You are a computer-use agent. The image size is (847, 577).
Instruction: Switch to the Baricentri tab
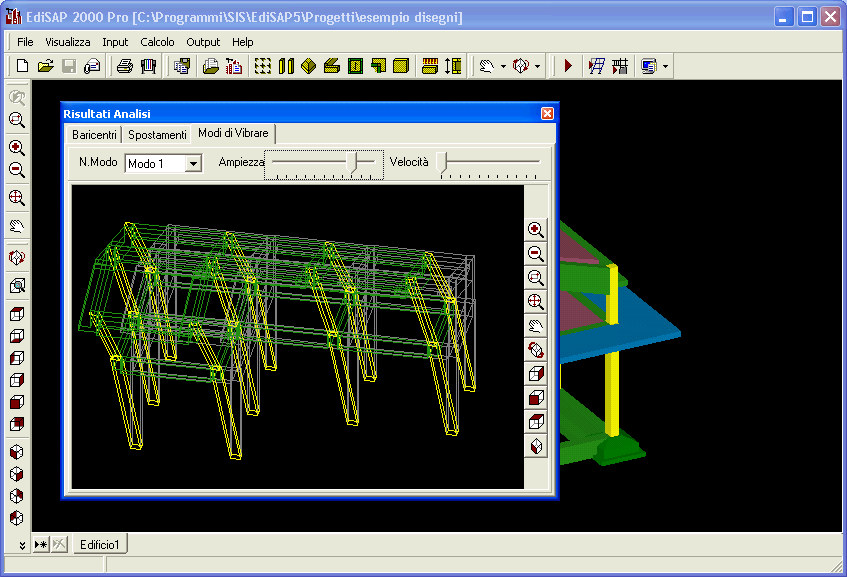[x=95, y=134]
